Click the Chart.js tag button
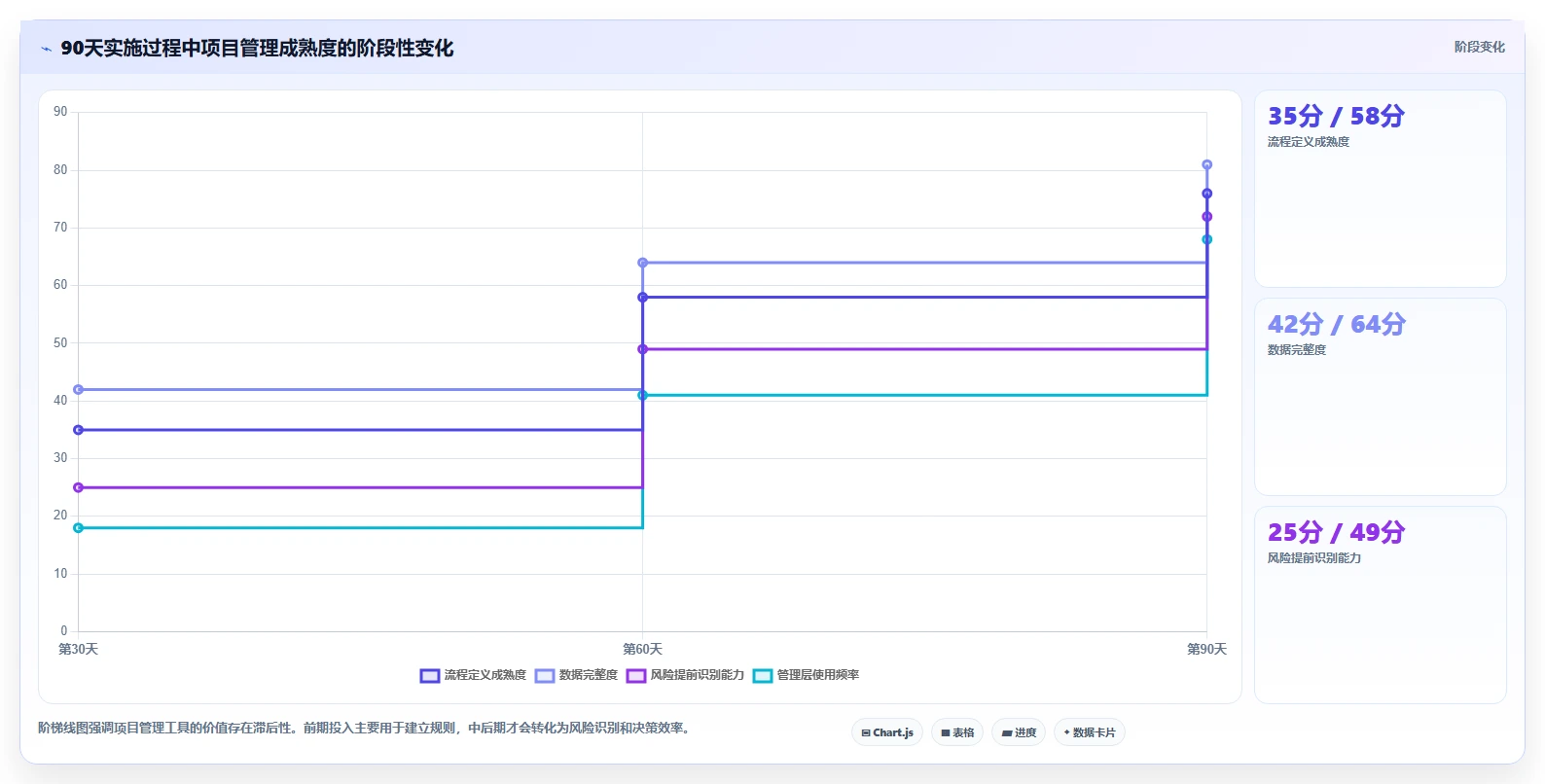Image resolution: width=1545 pixels, height=784 pixels. 887,732
